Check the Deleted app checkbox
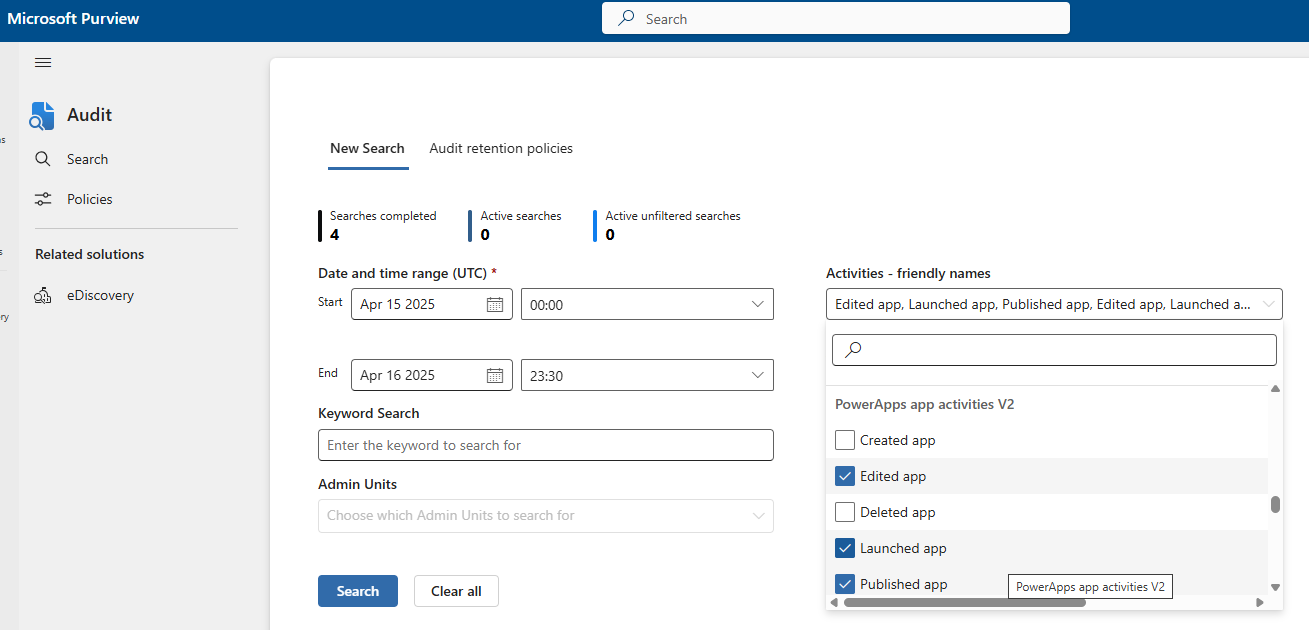This screenshot has height=630, width=1309. [845, 512]
